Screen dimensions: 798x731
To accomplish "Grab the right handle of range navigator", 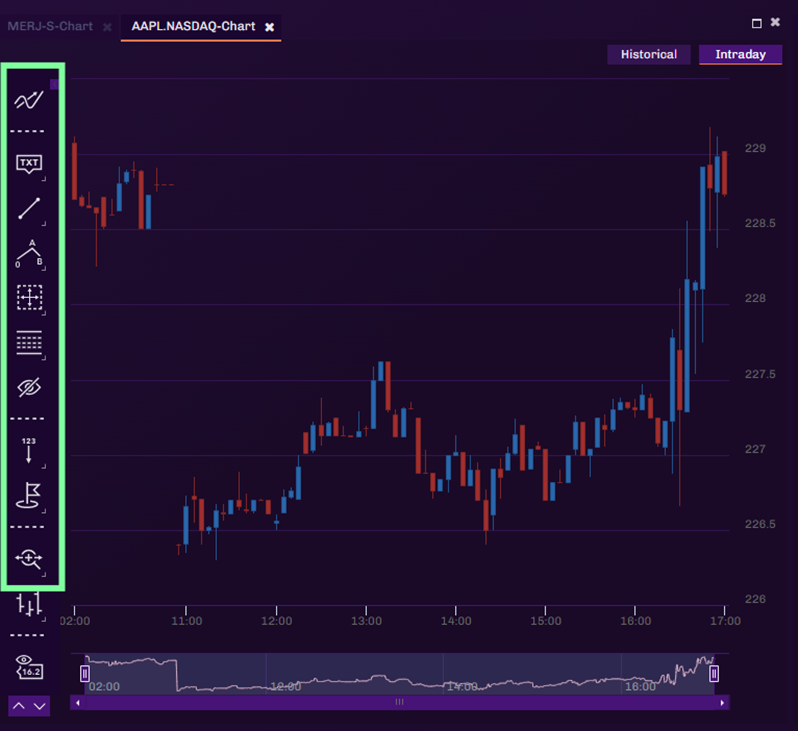I will tap(714, 674).
